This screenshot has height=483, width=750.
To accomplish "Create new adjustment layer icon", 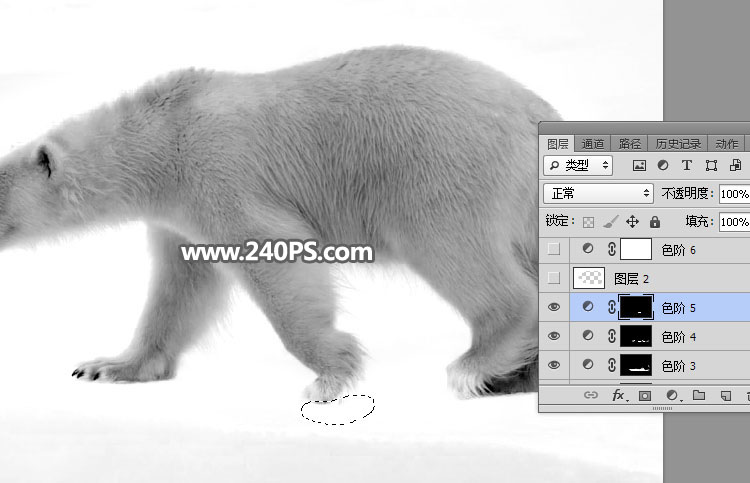I will pos(673,395).
